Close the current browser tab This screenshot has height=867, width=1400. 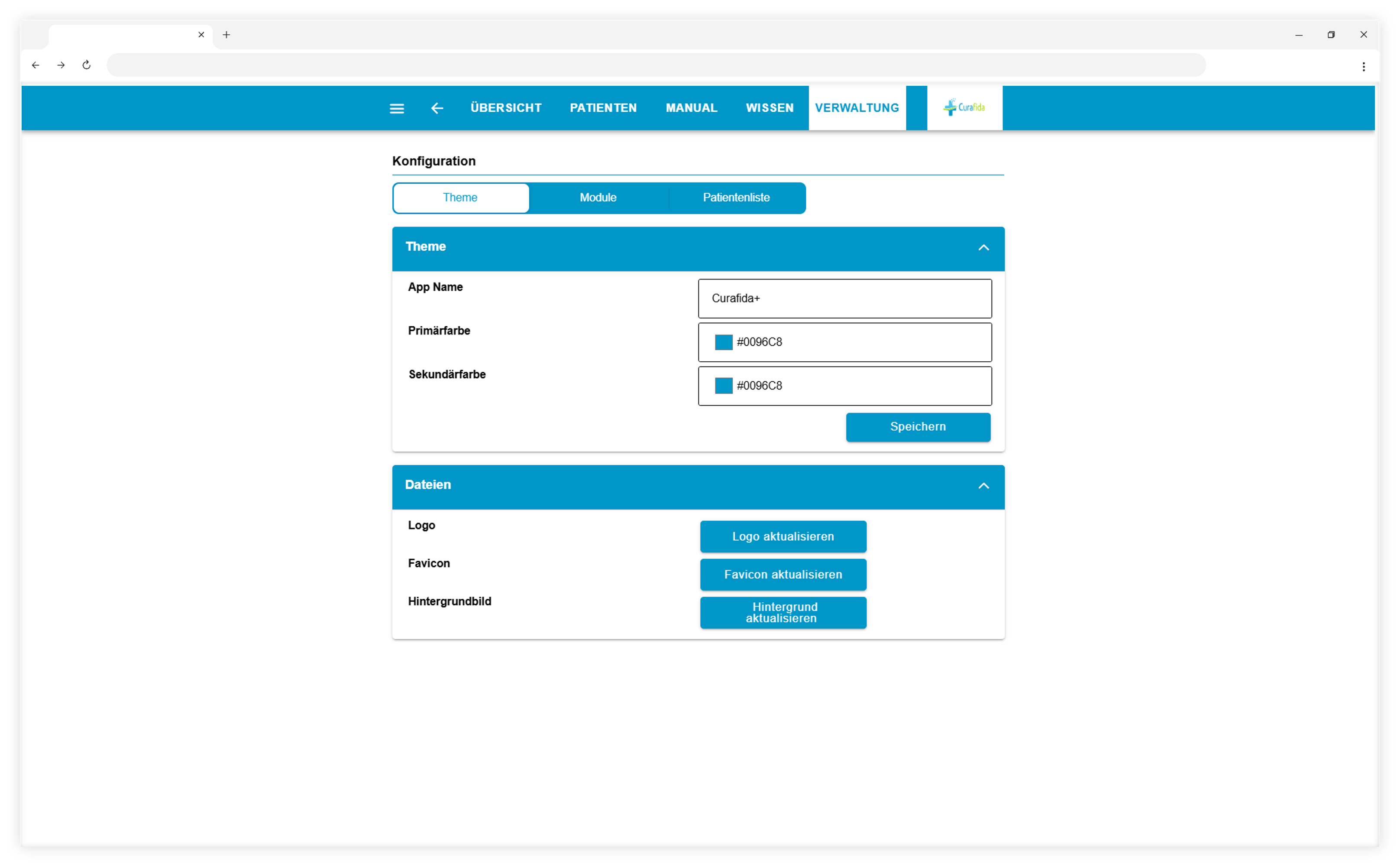[x=201, y=35]
